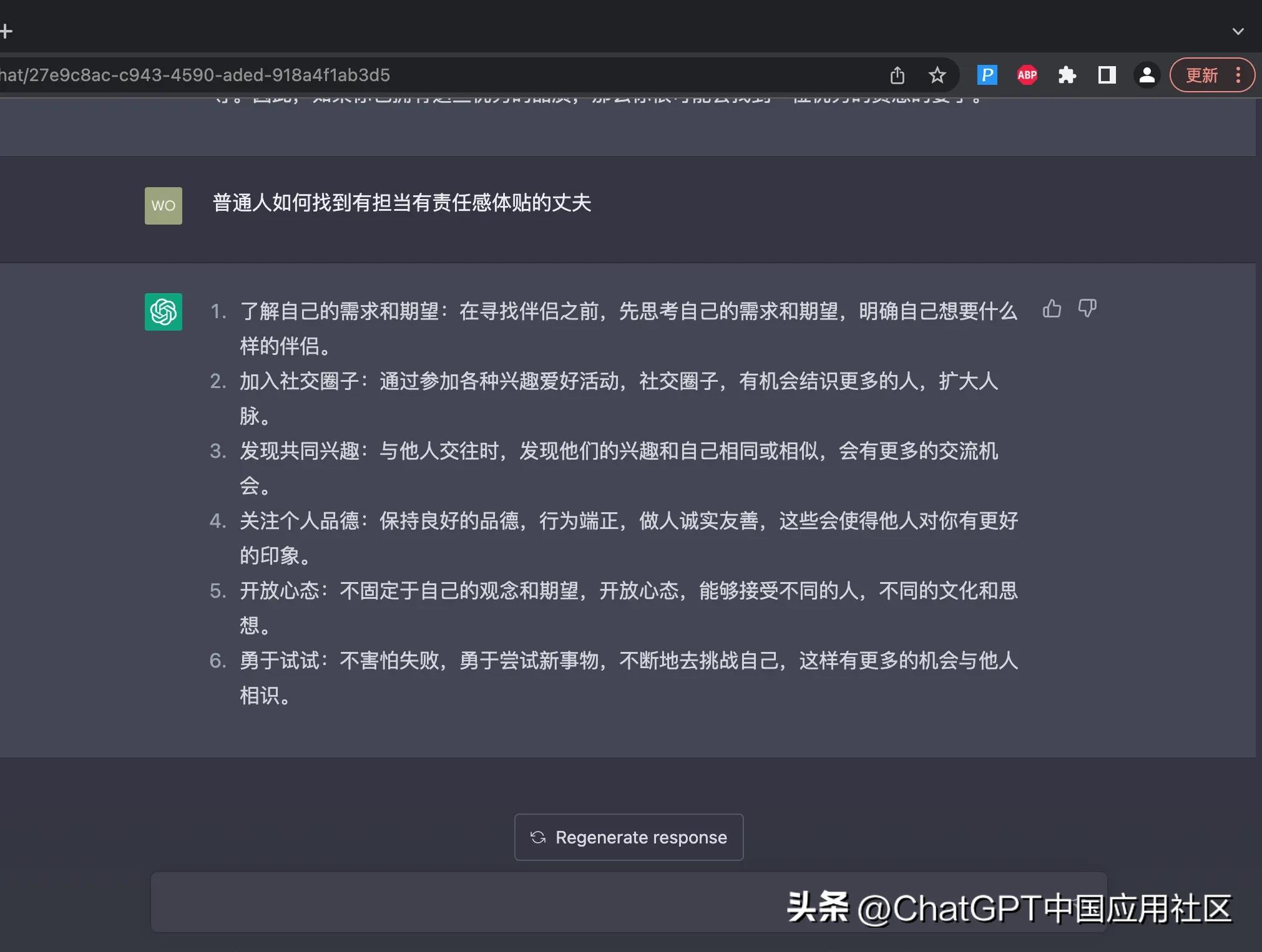Click the share icon in the address bar
The height and width of the screenshot is (952, 1262).
coord(898,75)
